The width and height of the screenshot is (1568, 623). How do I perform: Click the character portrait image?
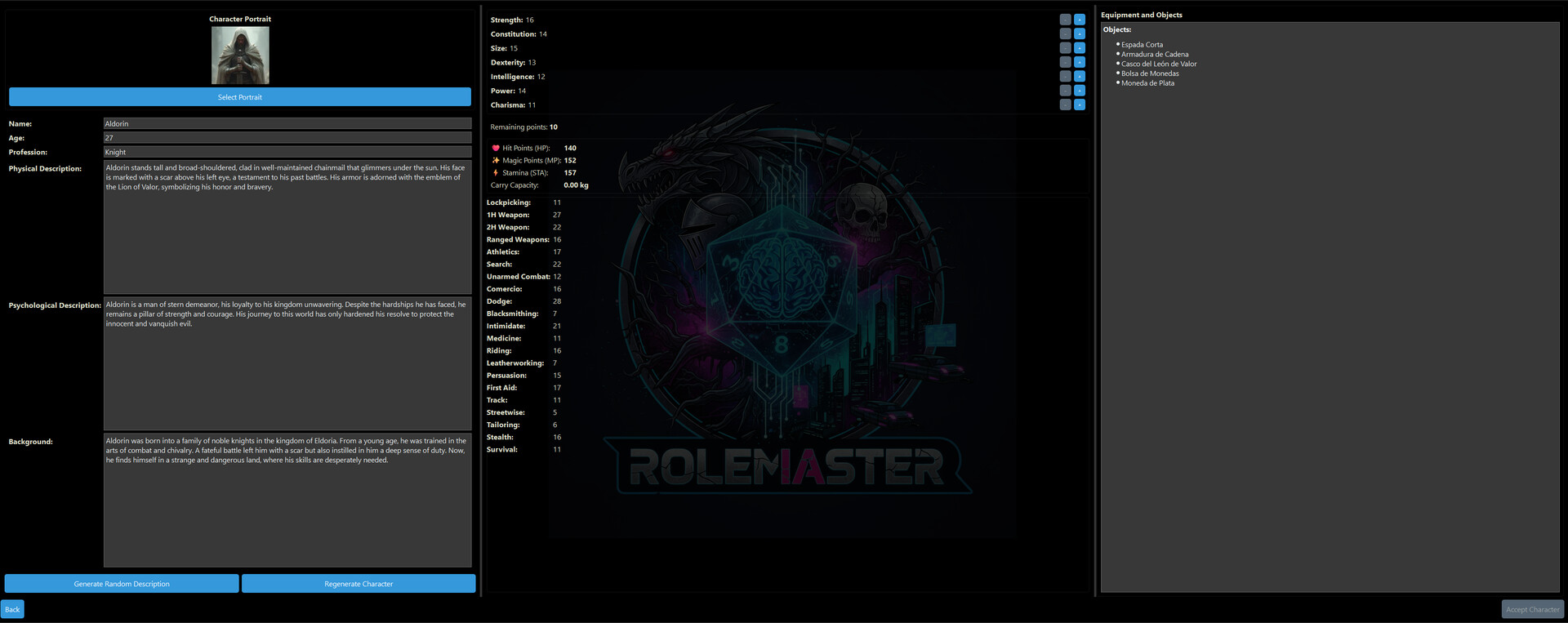point(240,56)
